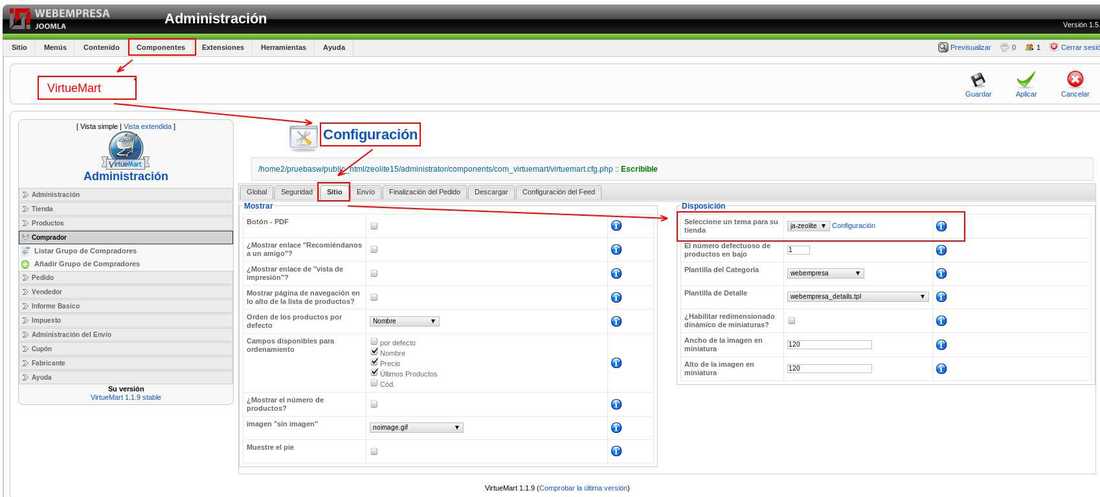Viewport: 1100px width, 497px height.
Task: Click info icon for Muestre el pie
Action: coord(616,451)
